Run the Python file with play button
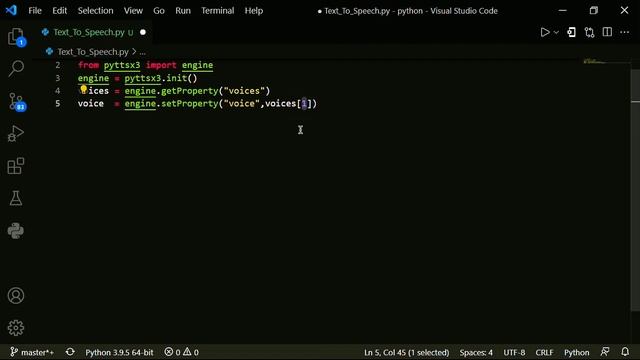Screen dimensions: 640x360 click(544, 32)
